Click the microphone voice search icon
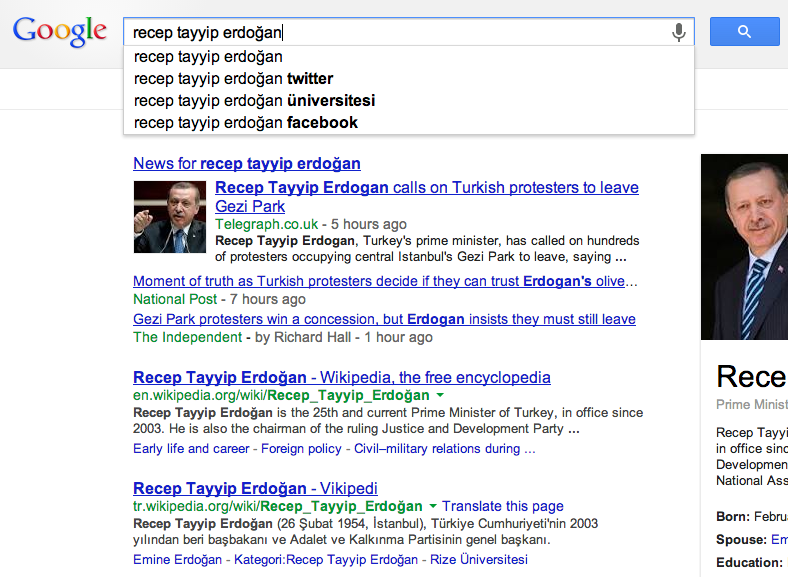788x577 pixels. (678, 32)
